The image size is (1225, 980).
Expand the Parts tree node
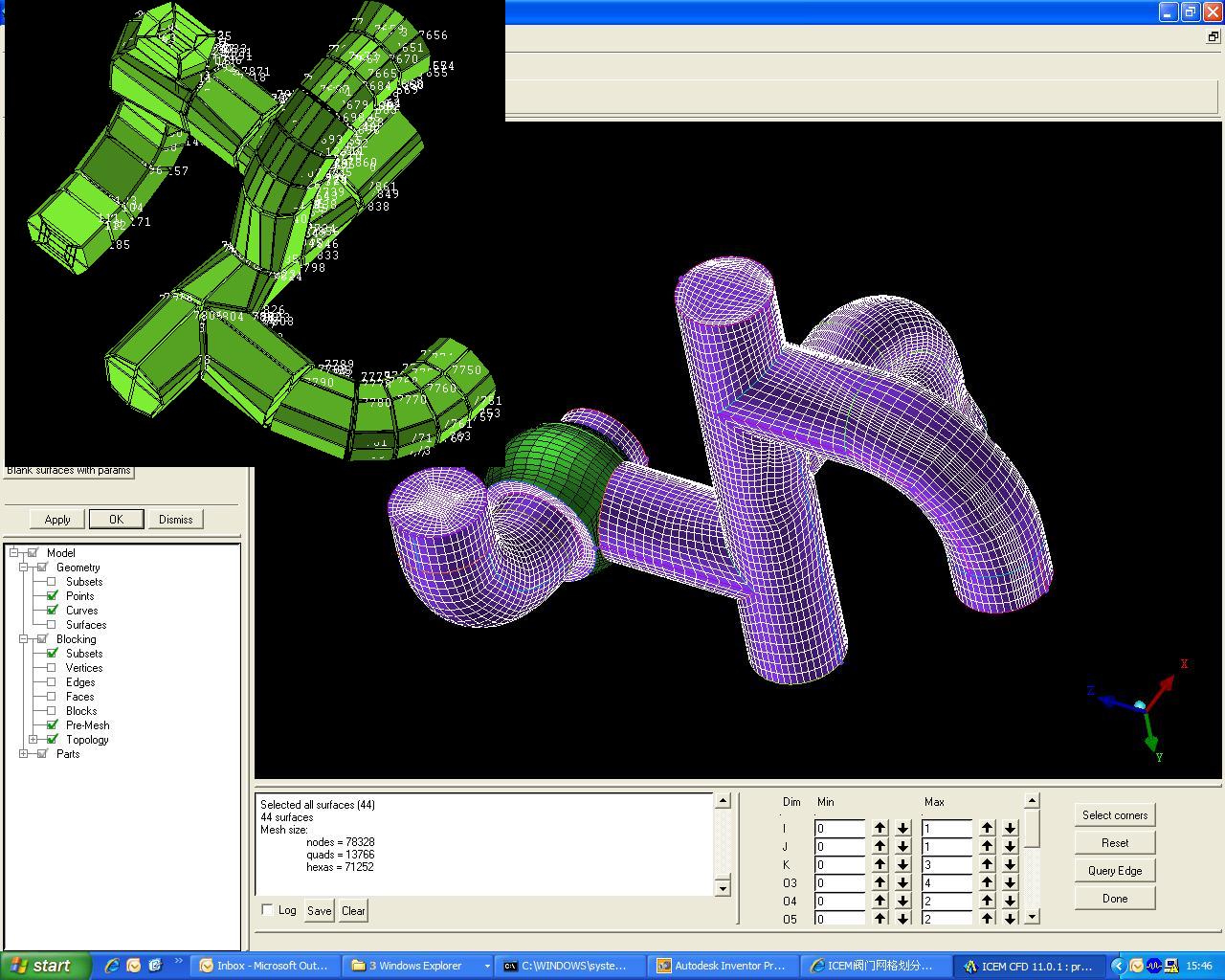click(23, 754)
